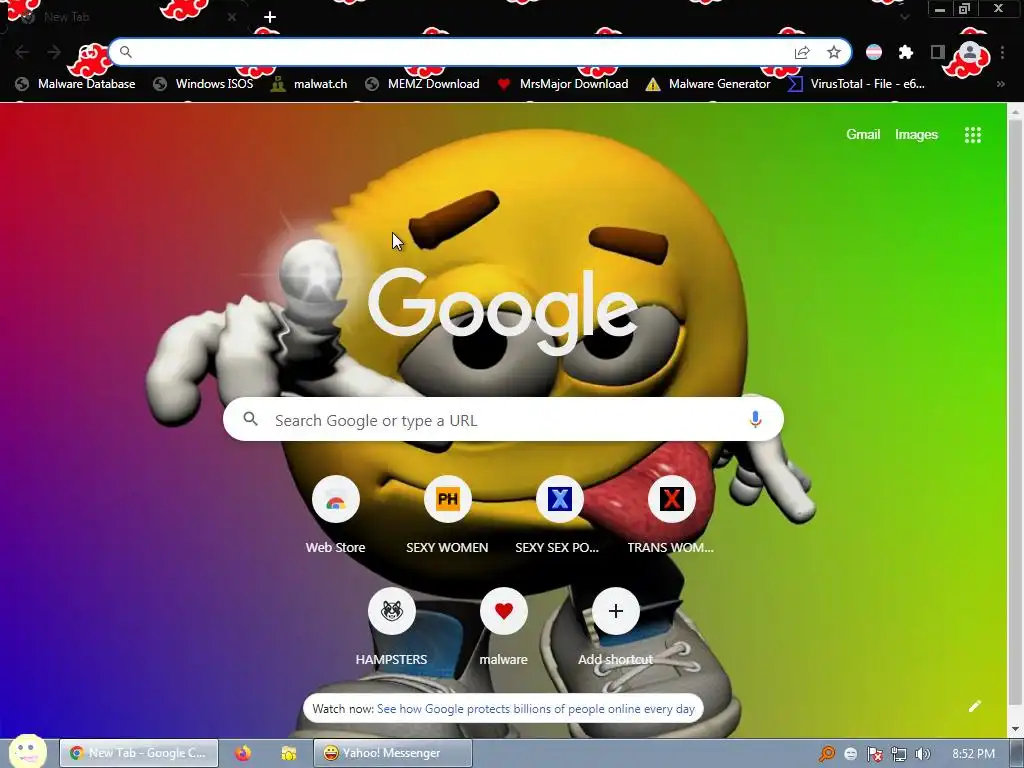Customize this page with pencil icon

pos(975,706)
